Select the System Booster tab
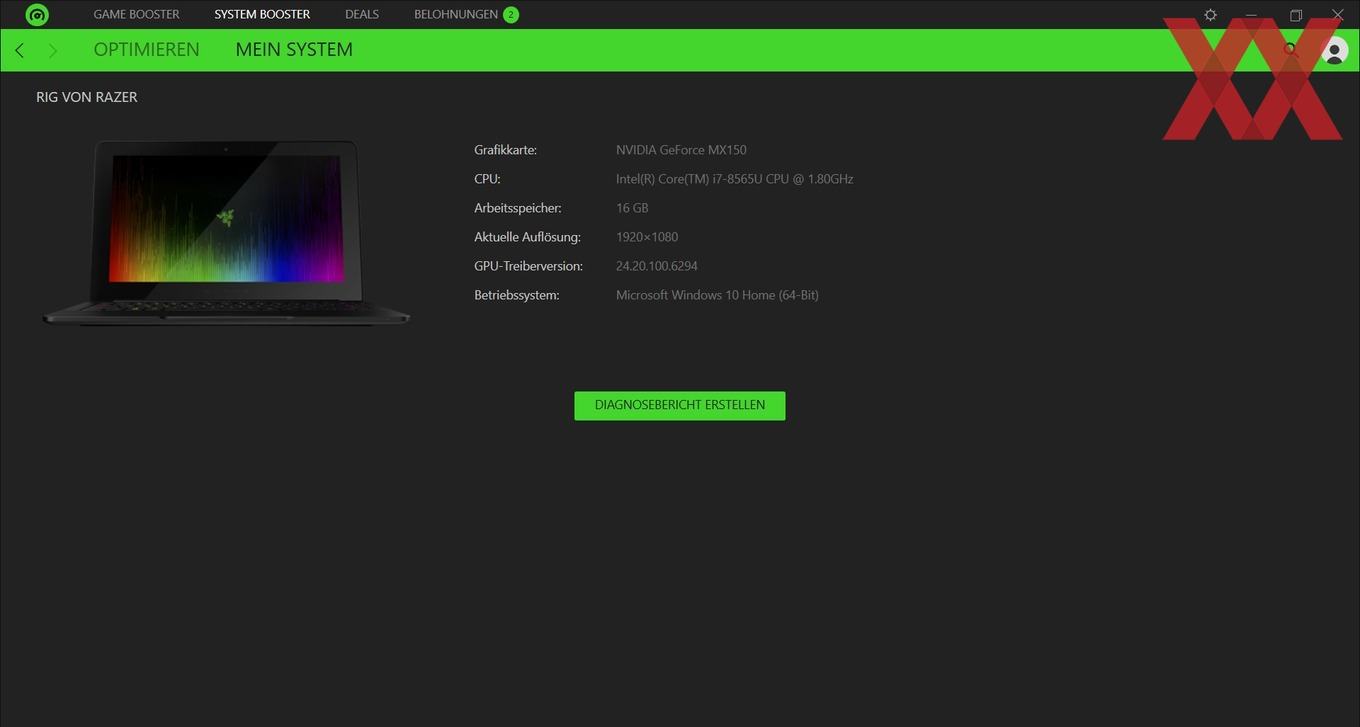Image resolution: width=1360 pixels, height=727 pixels. (x=262, y=15)
